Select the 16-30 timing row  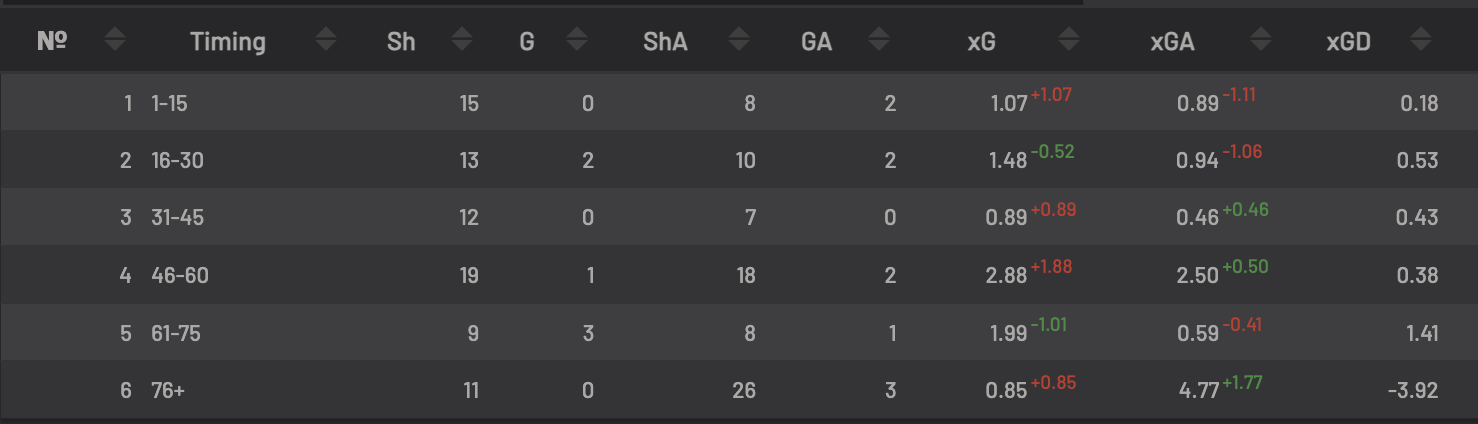(x=739, y=160)
